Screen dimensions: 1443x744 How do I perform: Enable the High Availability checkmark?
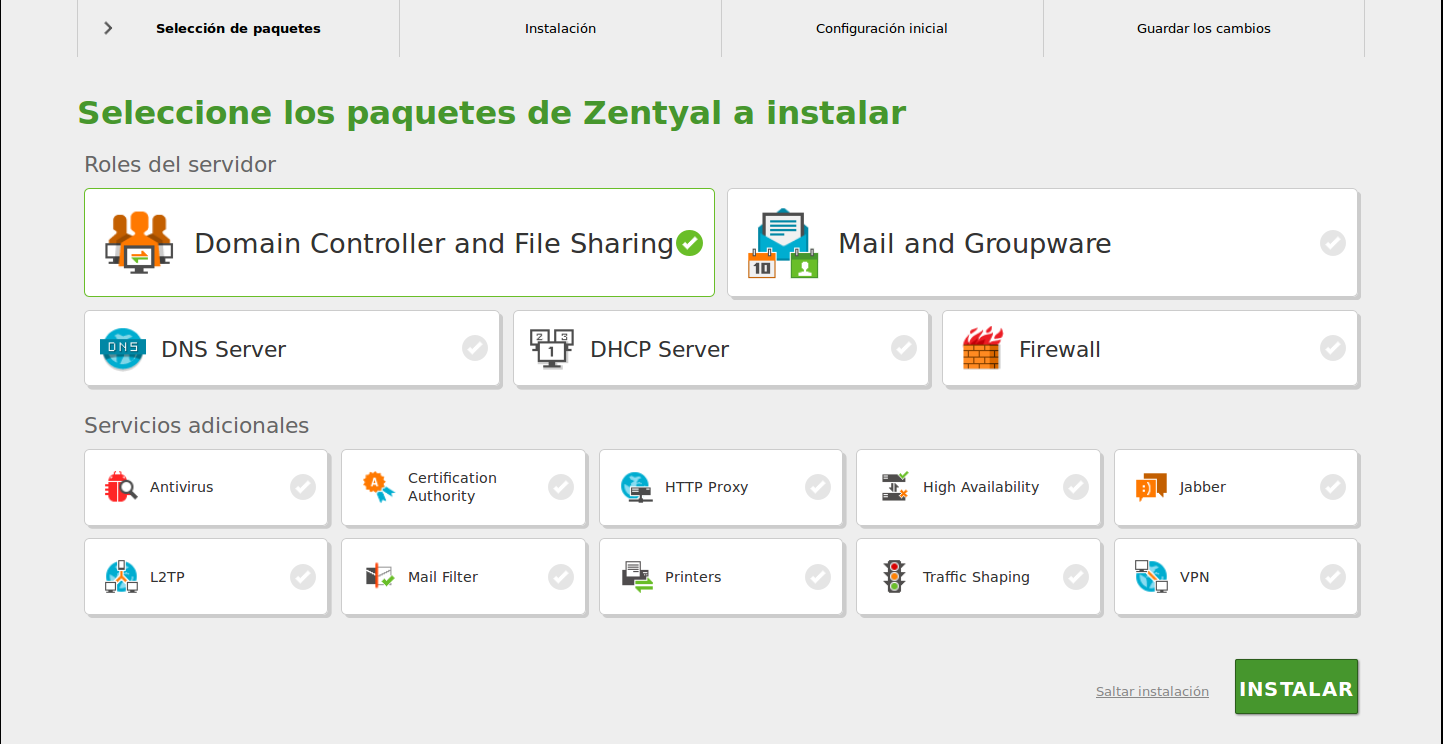pos(1075,487)
